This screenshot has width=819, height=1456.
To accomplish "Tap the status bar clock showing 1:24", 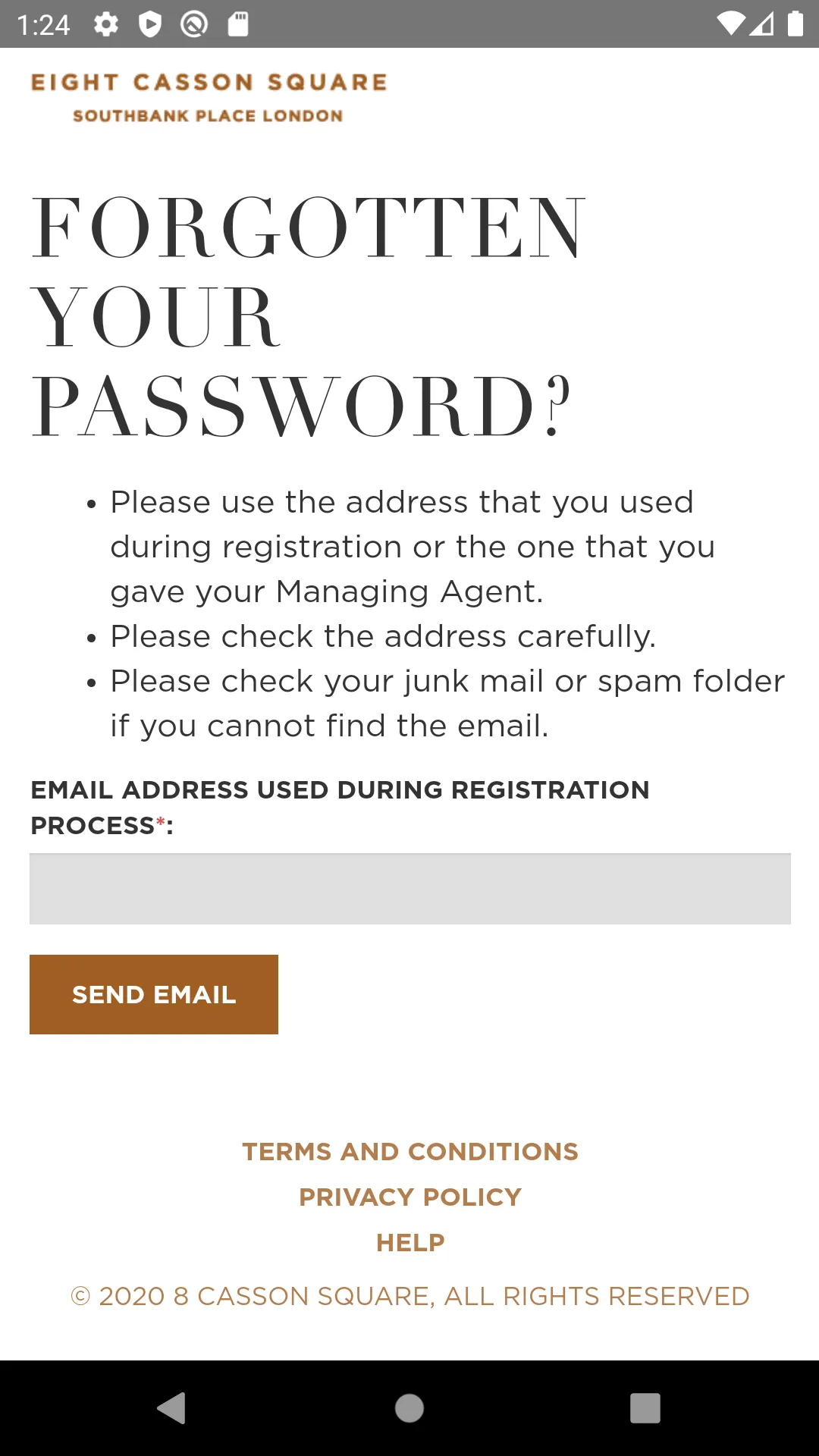I will pyautogui.click(x=43, y=25).
